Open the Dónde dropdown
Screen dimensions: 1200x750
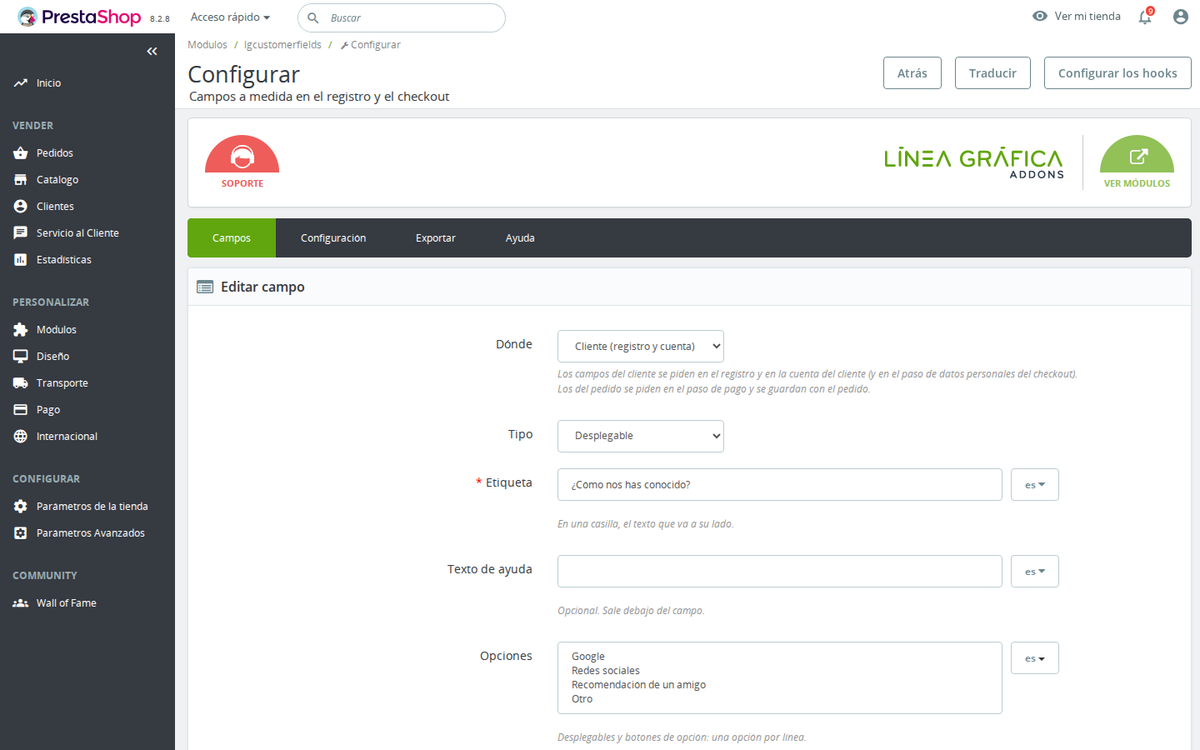click(x=641, y=346)
